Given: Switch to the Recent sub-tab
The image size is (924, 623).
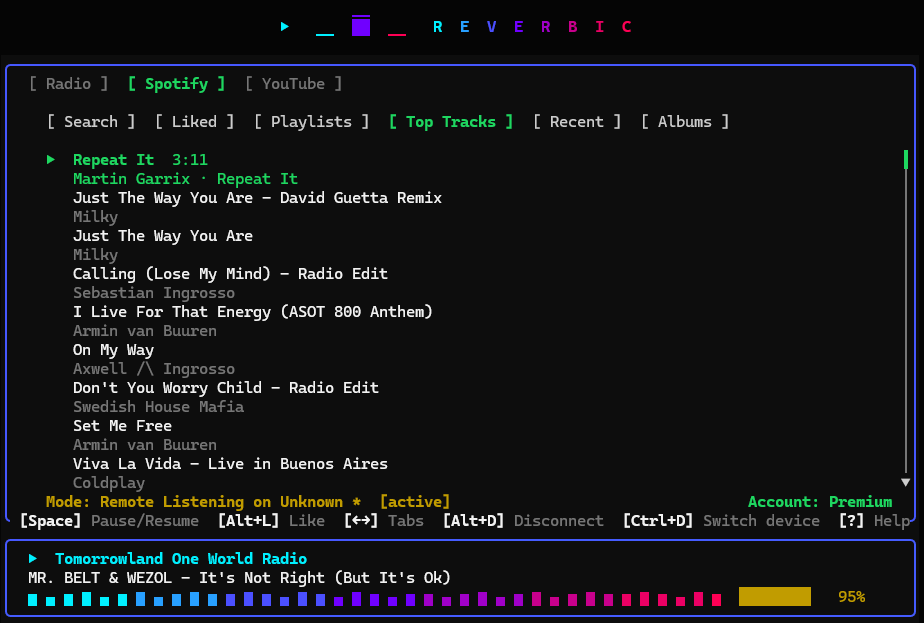Looking at the screenshot, I should (x=576, y=122).
